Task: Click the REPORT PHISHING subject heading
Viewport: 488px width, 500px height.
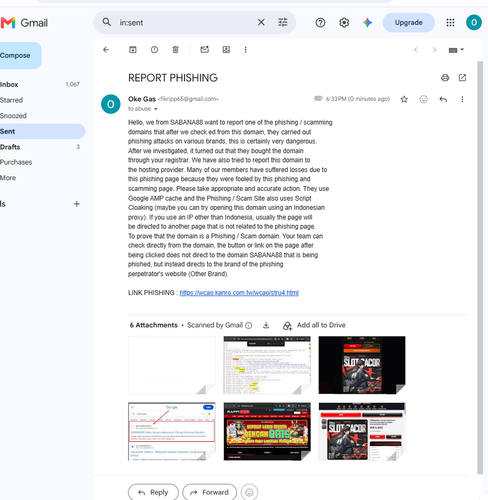Action: pos(173,78)
